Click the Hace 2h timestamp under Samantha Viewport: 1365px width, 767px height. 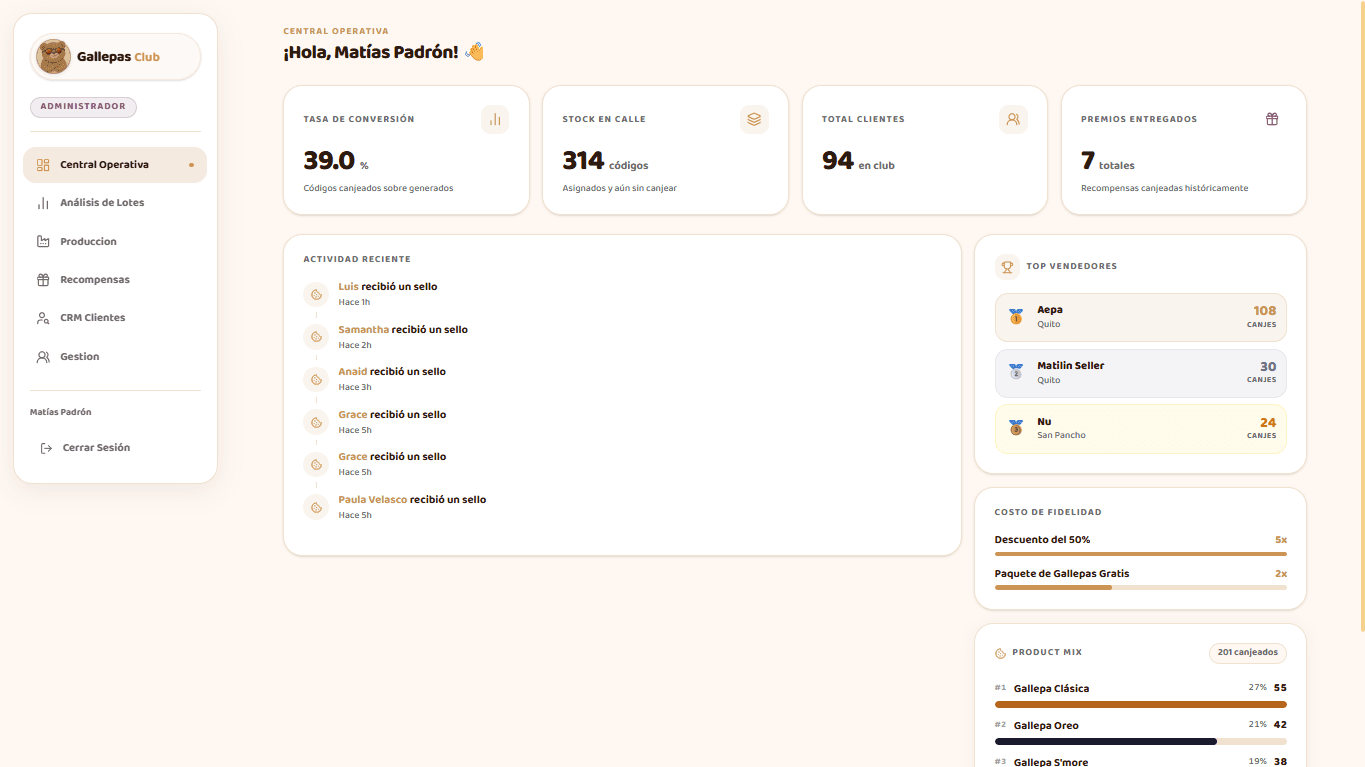click(355, 345)
